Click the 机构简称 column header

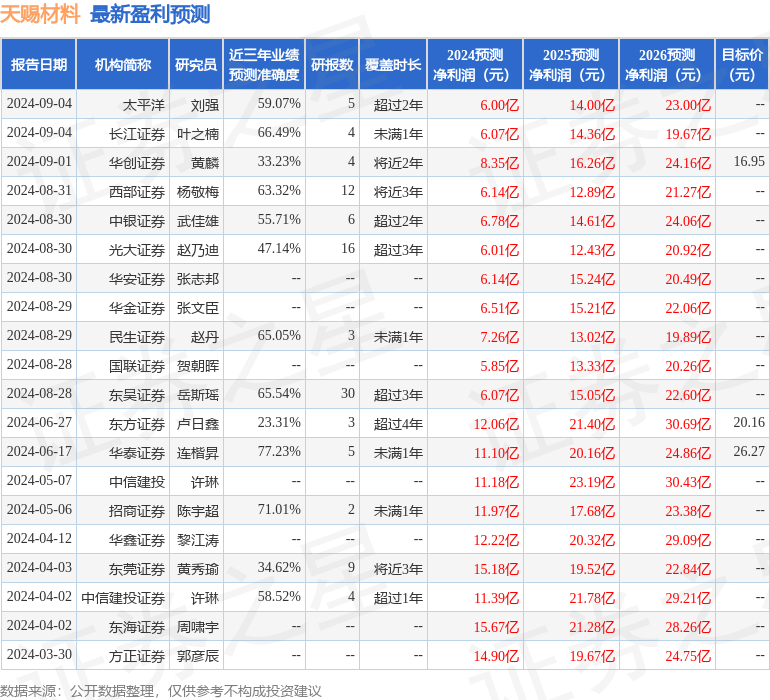[123, 65]
